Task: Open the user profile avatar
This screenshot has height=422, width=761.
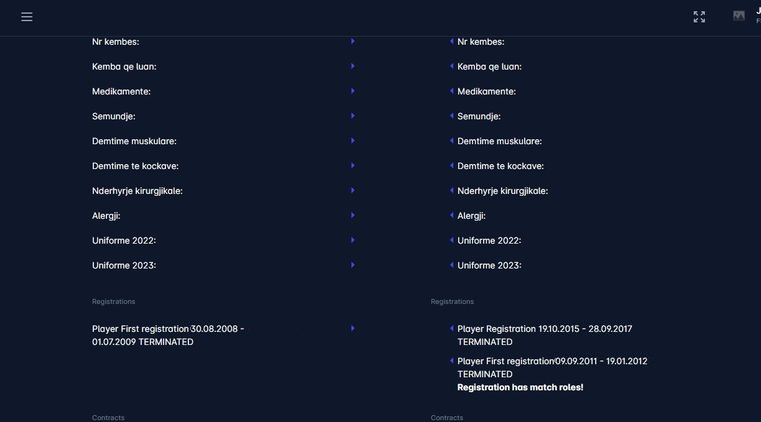Action: coord(739,16)
